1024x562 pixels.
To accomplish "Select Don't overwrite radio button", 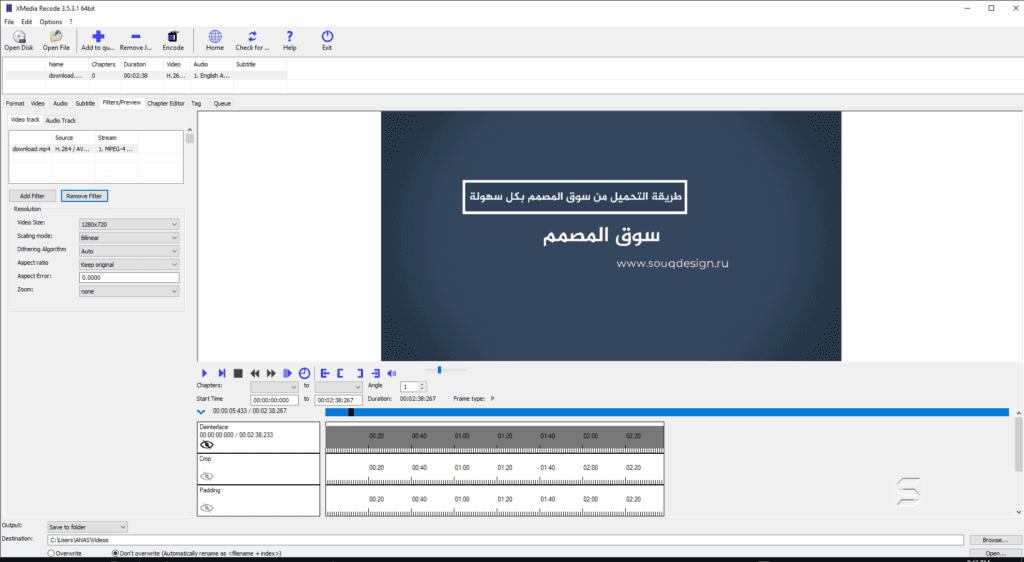I will pos(116,553).
